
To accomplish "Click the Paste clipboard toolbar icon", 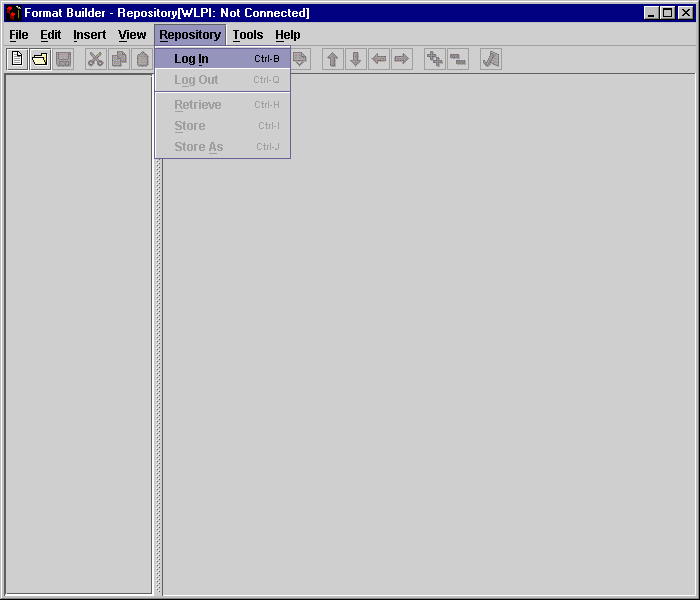I will pos(142,59).
